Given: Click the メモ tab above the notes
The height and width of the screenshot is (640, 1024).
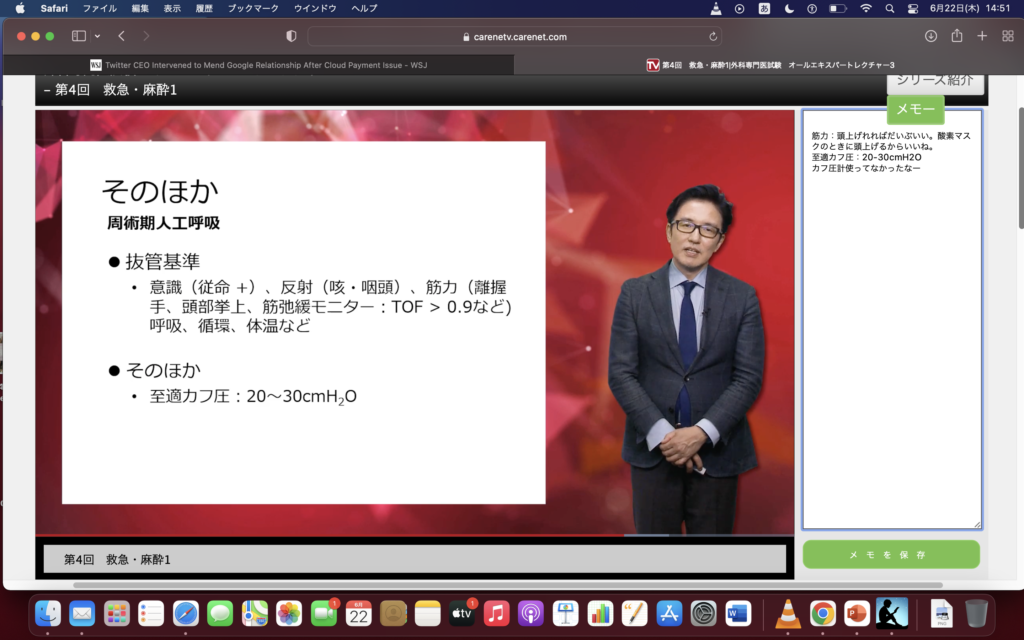Looking at the screenshot, I should [915, 110].
